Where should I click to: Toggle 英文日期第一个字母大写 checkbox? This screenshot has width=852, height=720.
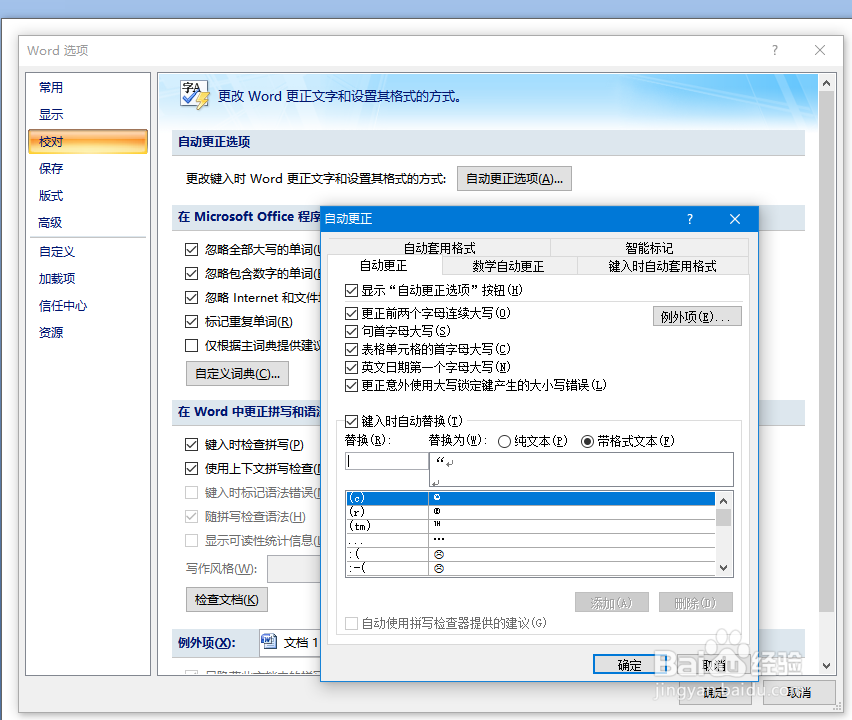[x=352, y=367]
